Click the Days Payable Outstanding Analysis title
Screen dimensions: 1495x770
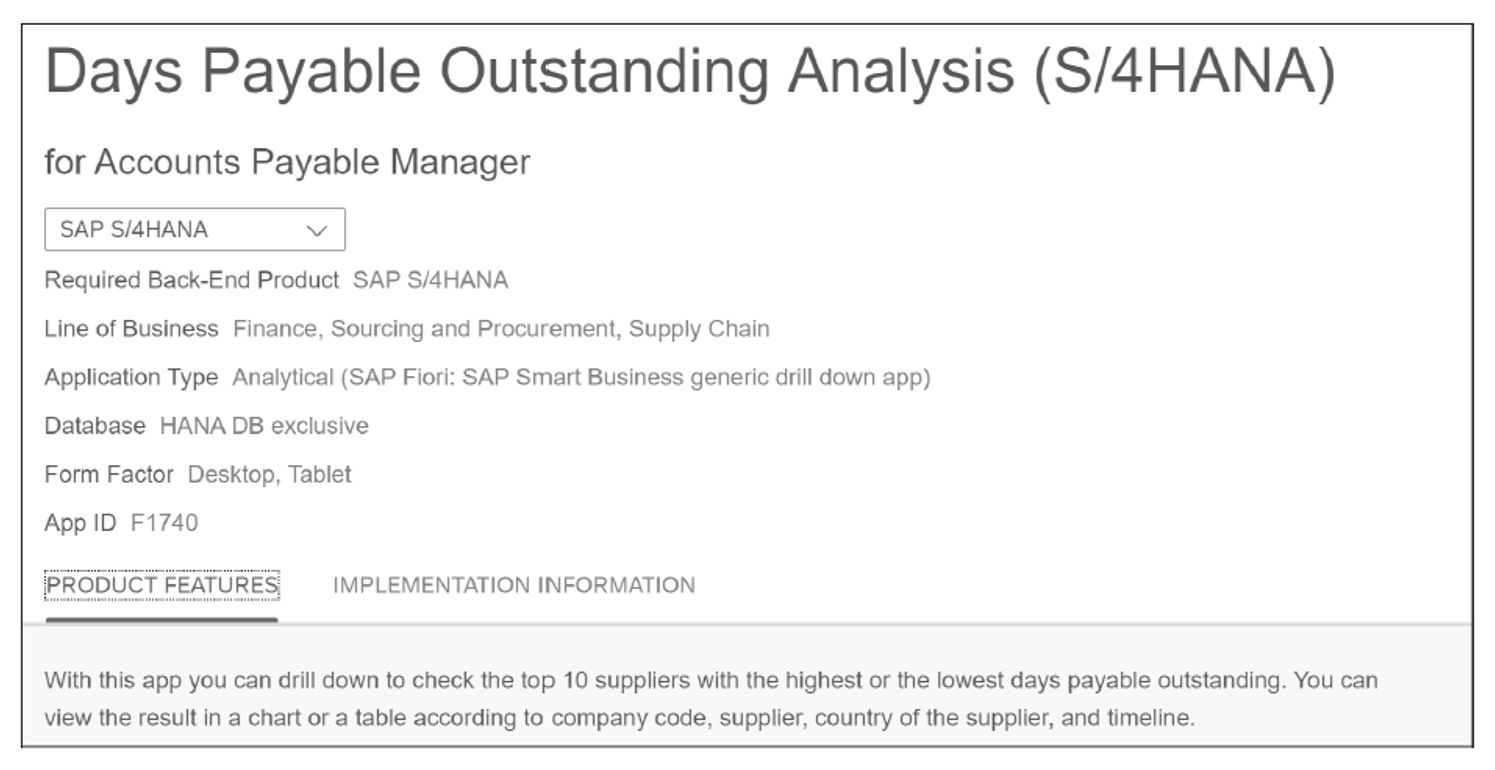[690, 72]
